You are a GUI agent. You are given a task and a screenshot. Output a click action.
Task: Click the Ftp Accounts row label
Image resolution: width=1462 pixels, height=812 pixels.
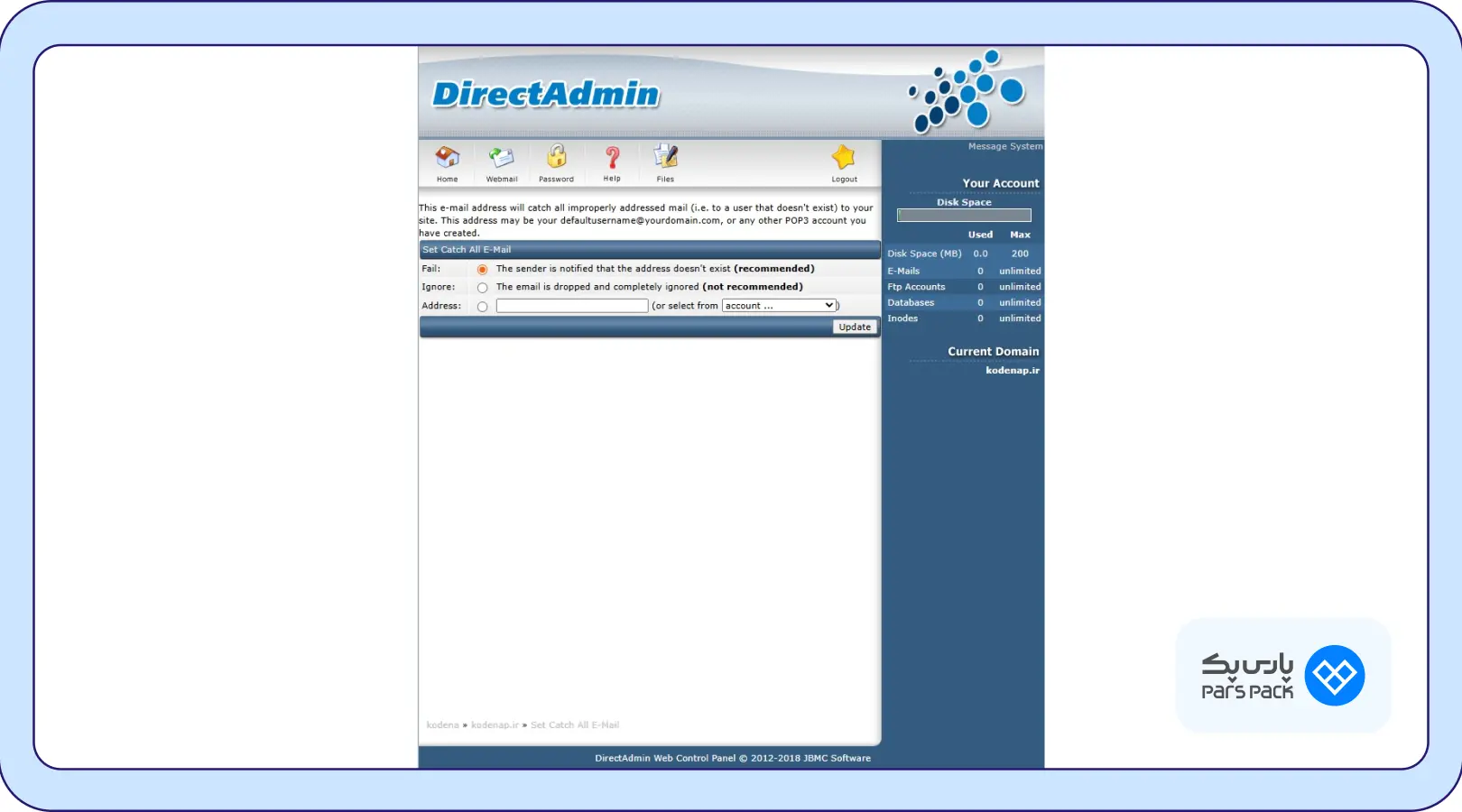tap(916, 287)
